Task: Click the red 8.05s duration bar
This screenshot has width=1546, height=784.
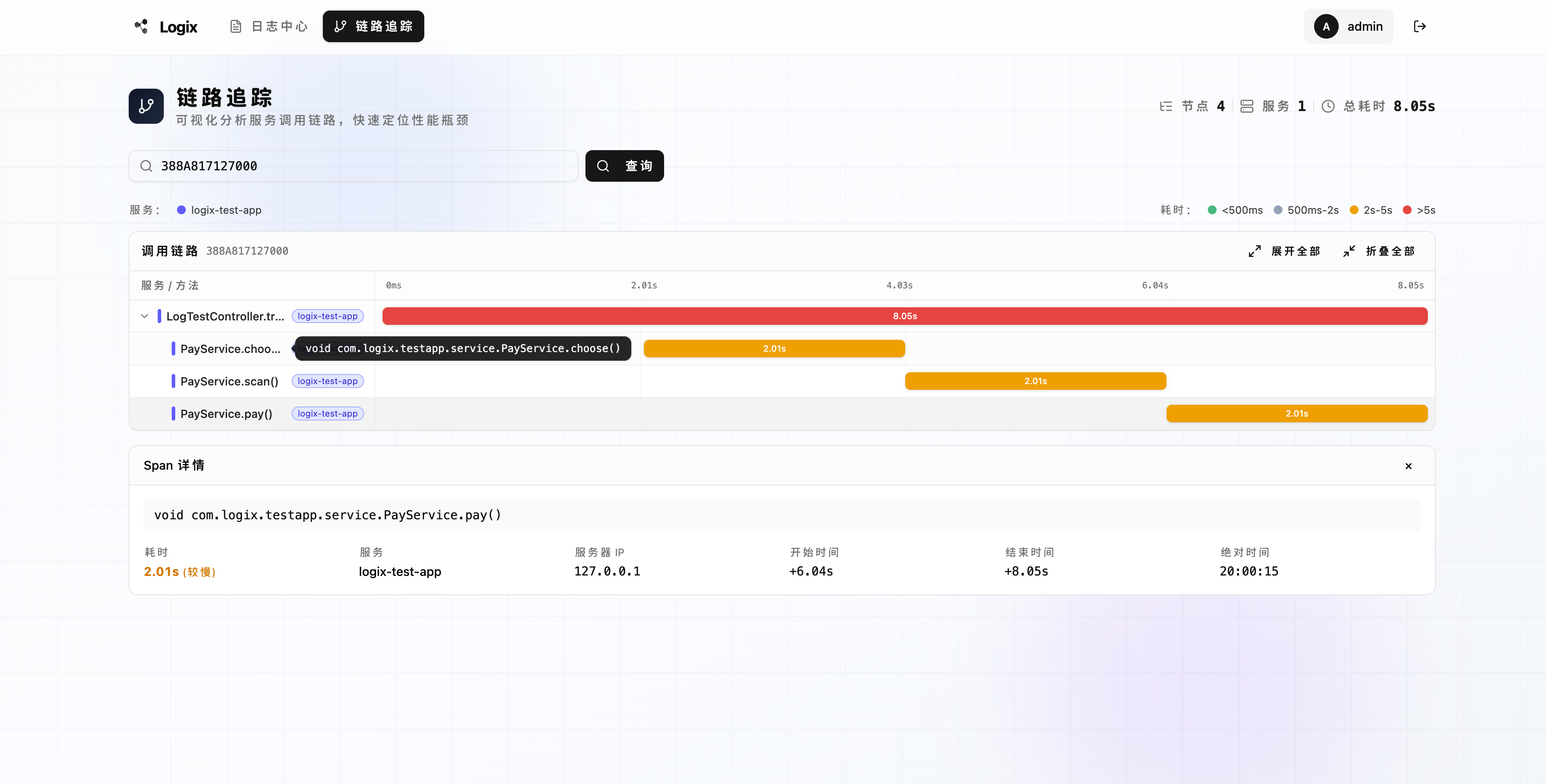Action: pyautogui.click(x=904, y=316)
